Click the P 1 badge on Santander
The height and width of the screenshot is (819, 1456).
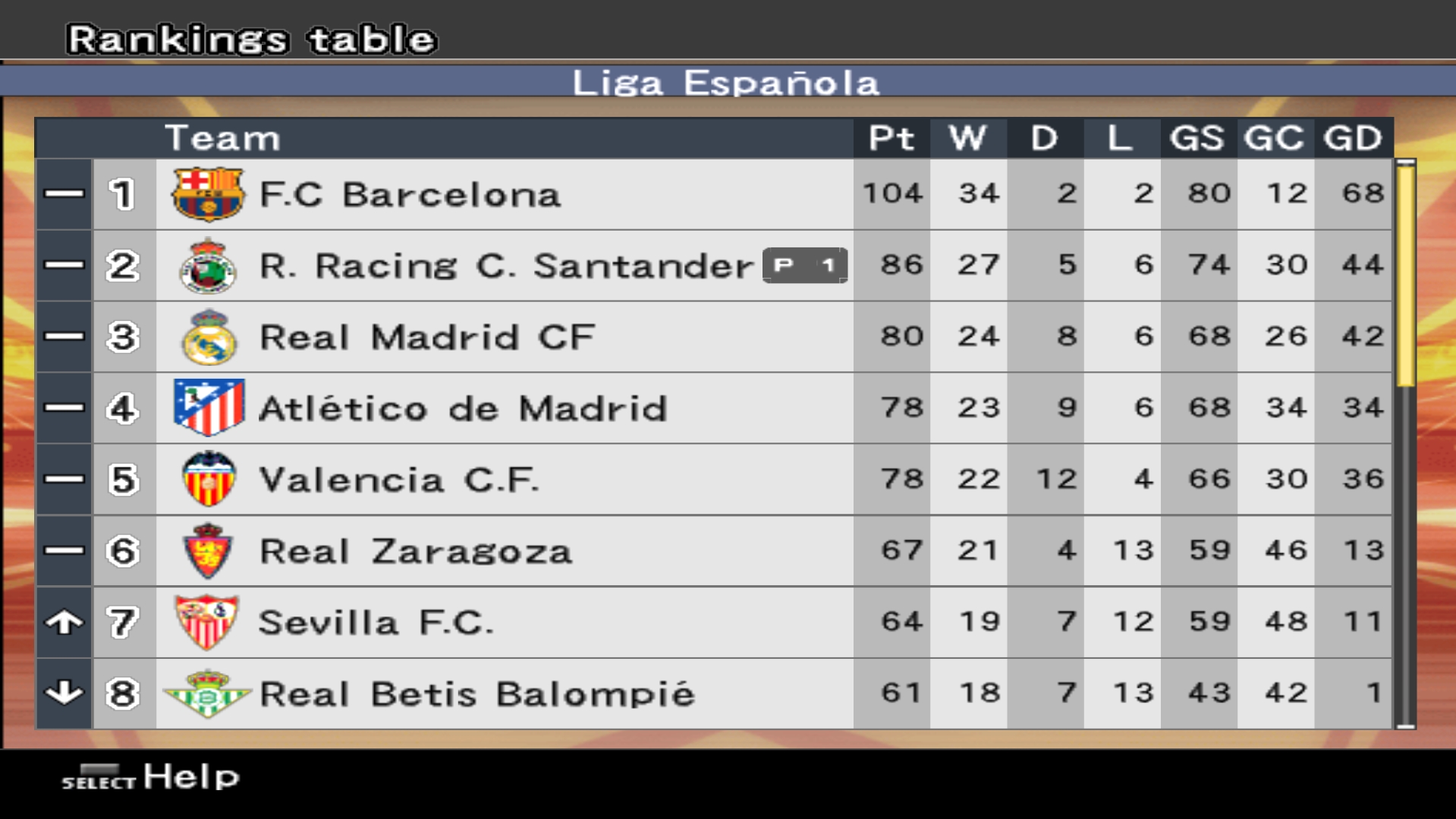tap(805, 265)
